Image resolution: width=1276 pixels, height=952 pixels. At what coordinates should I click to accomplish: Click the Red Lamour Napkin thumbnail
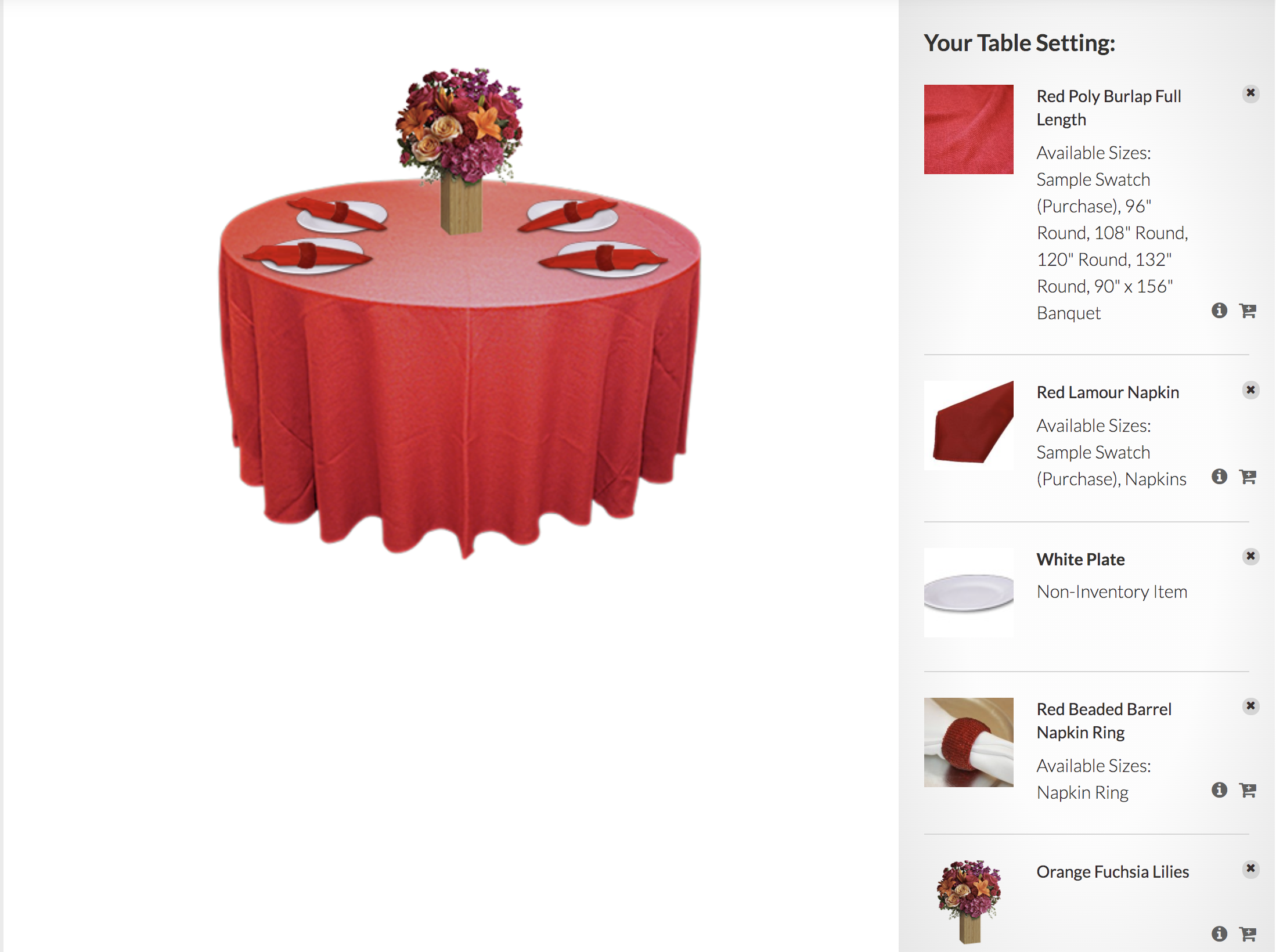(x=968, y=425)
